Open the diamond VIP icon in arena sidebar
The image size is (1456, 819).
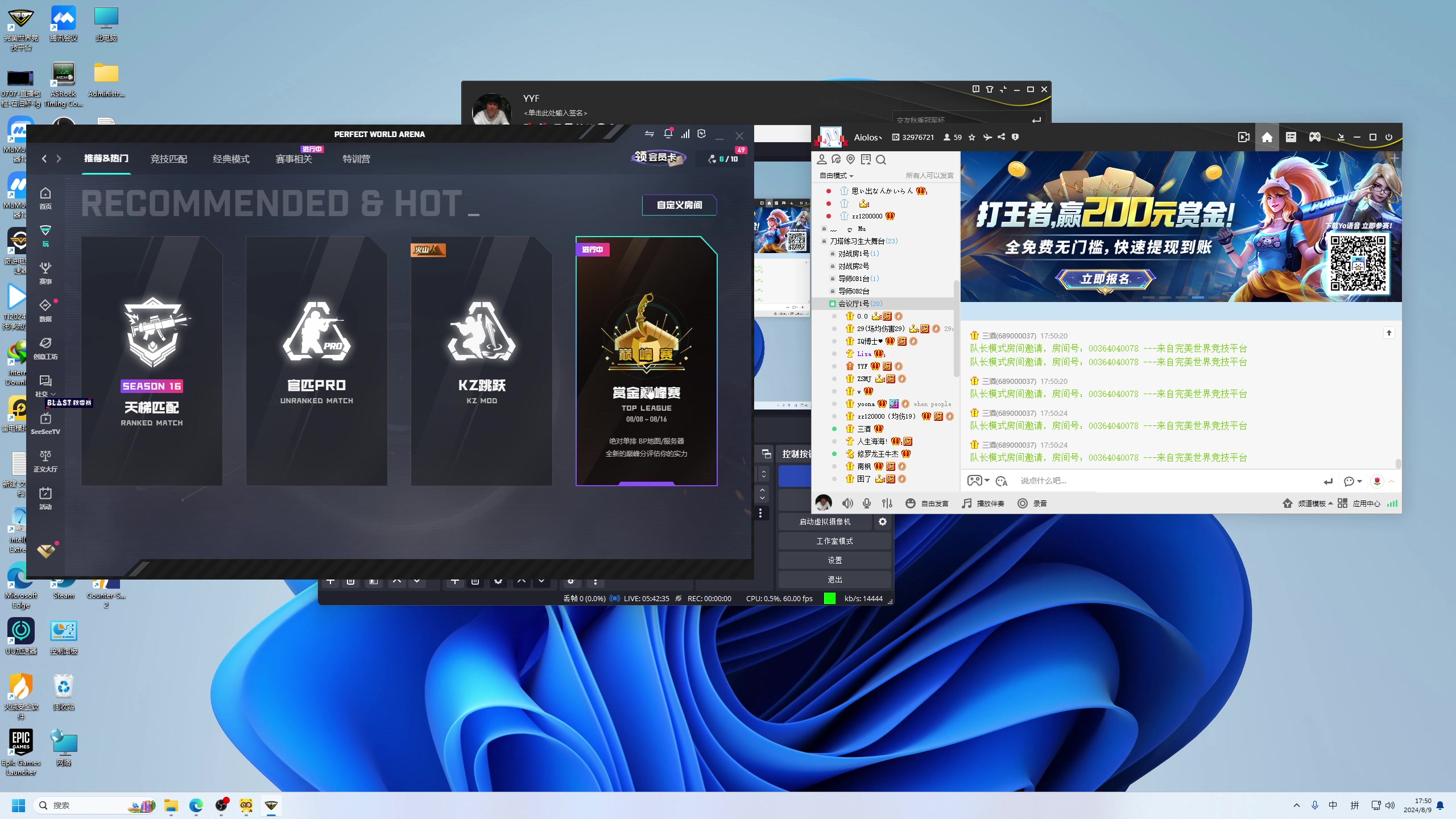pyautogui.click(x=46, y=550)
